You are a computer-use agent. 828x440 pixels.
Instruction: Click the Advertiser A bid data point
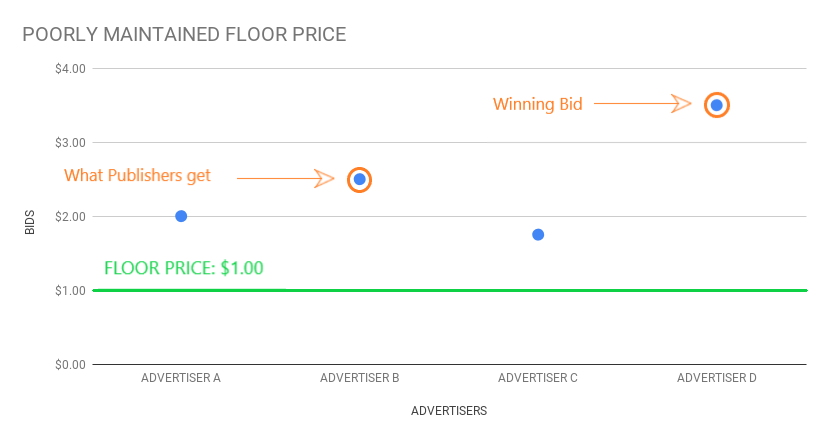pyautogui.click(x=181, y=216)
